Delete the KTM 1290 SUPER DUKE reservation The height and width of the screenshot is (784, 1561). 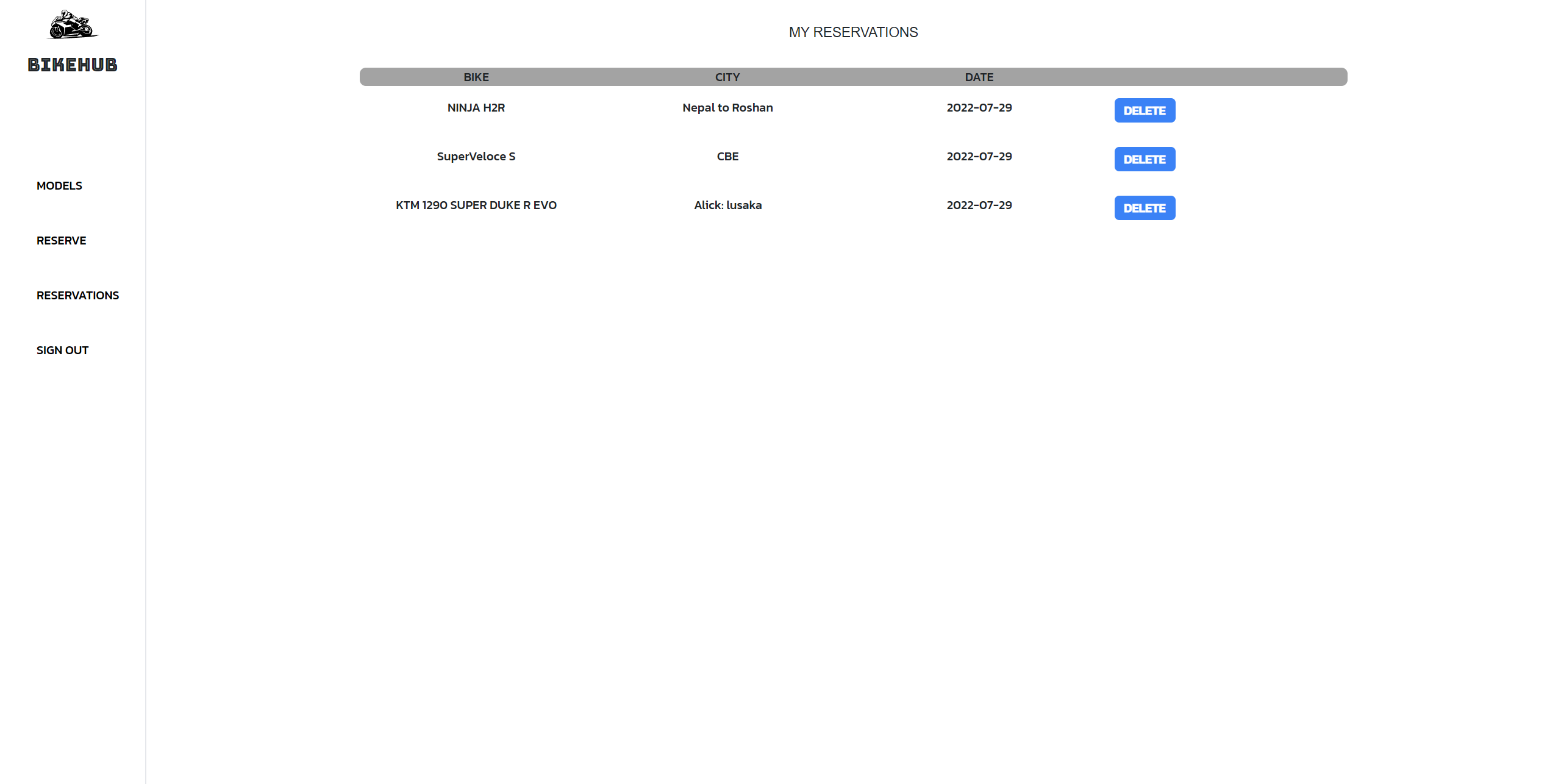(1144, 208)
